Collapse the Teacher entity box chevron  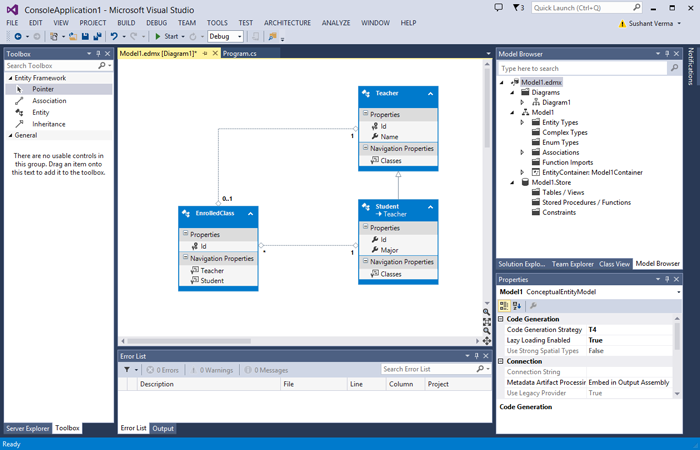(431, 93)
